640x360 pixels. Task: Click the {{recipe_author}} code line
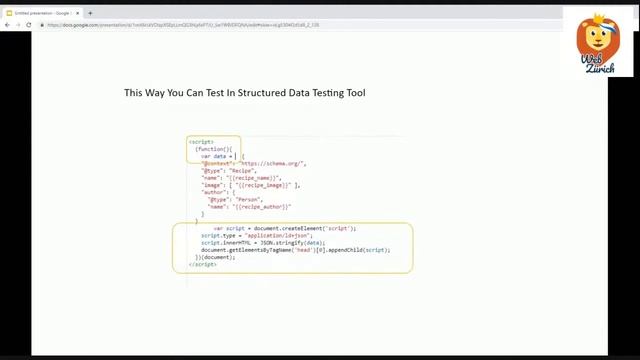(x=249, y=207)
